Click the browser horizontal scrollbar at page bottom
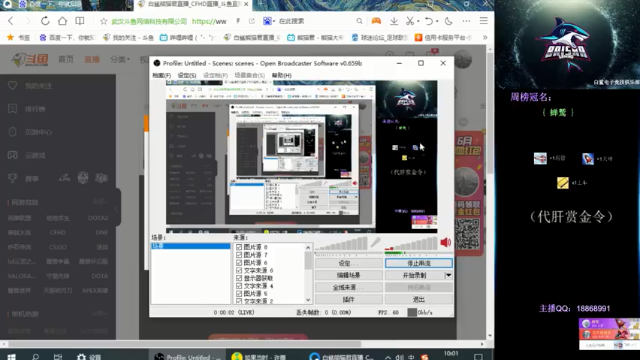 pos(184,344)
